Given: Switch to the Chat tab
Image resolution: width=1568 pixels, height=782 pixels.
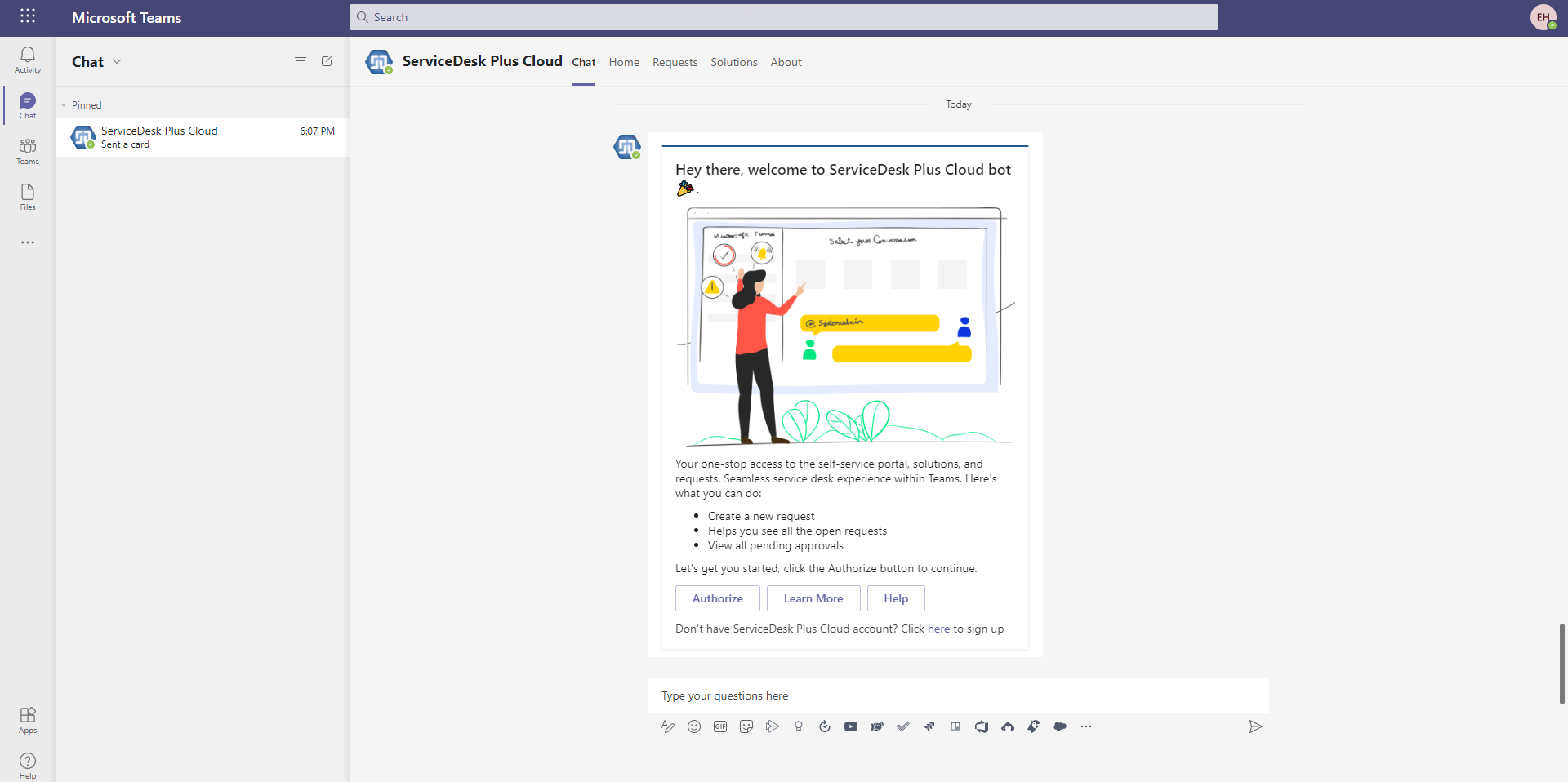Looking at the screenshot, I should pos(584,62).
